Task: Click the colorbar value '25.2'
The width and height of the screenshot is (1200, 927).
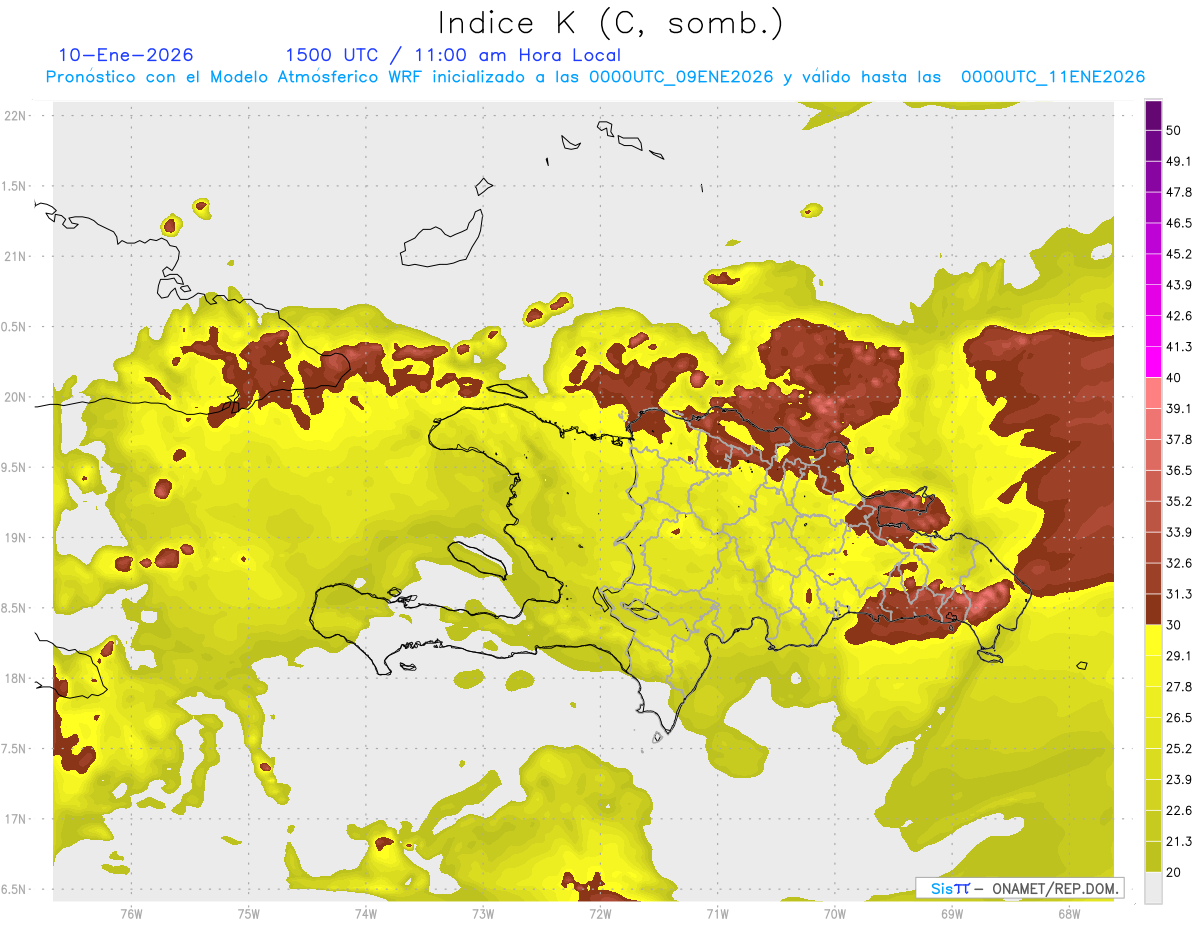Action: pos(1179,749)
